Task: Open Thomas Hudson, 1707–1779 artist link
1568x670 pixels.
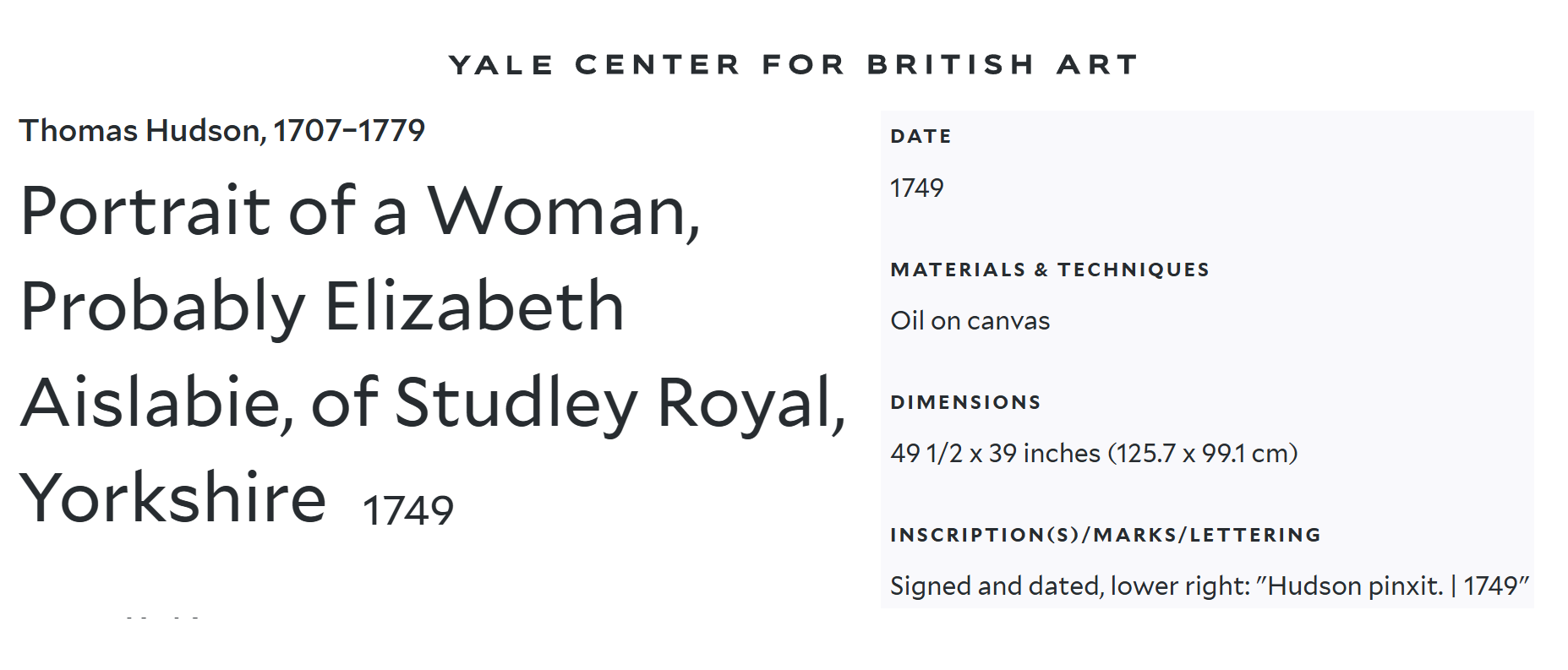Action: (x=221, y=131)
